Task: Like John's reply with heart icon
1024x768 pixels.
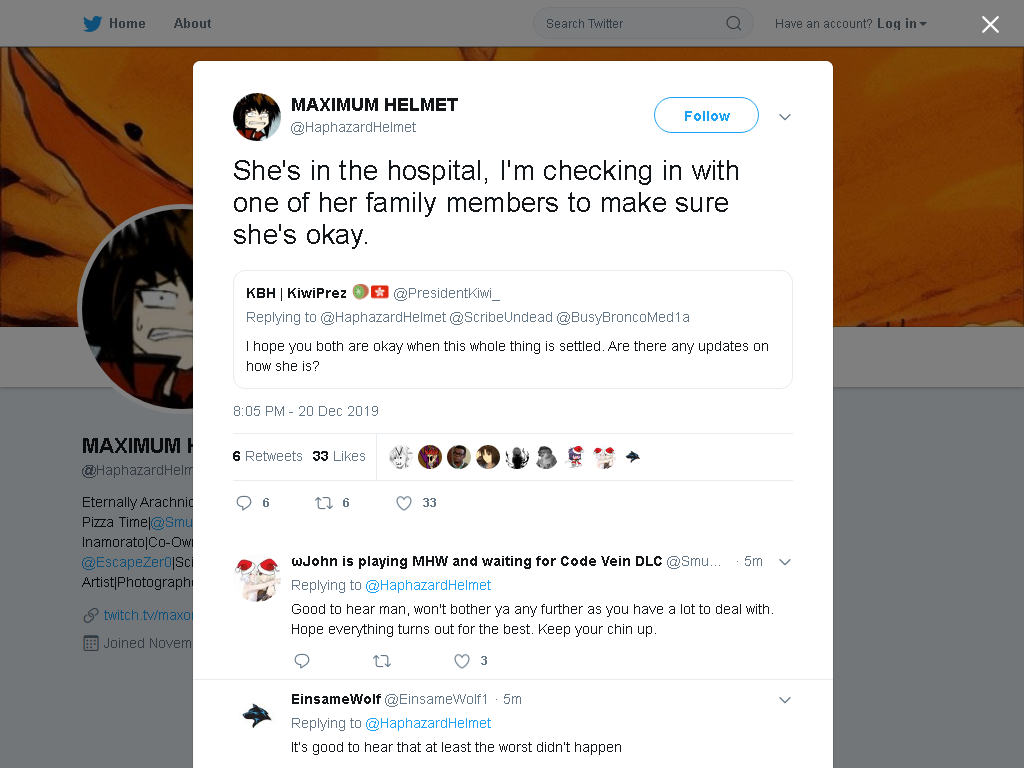Action: coord(462,661)
